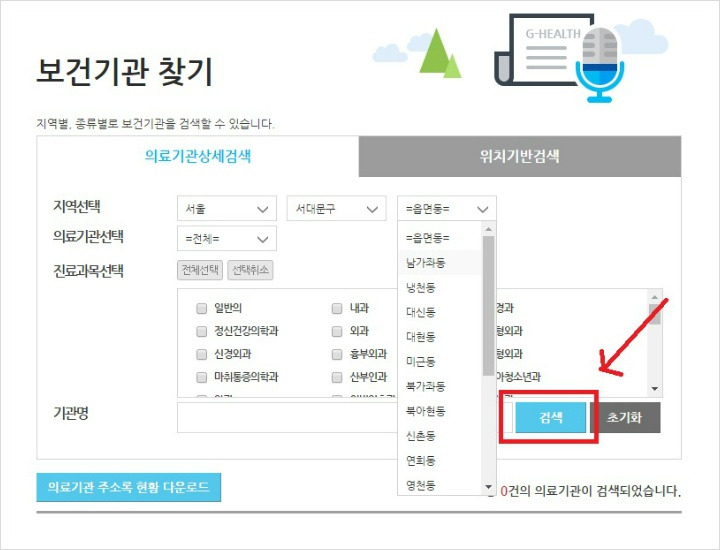Pick 미근동 option
Image resolution: width=720 pixels, height=550 pixels.
point(440,361)
